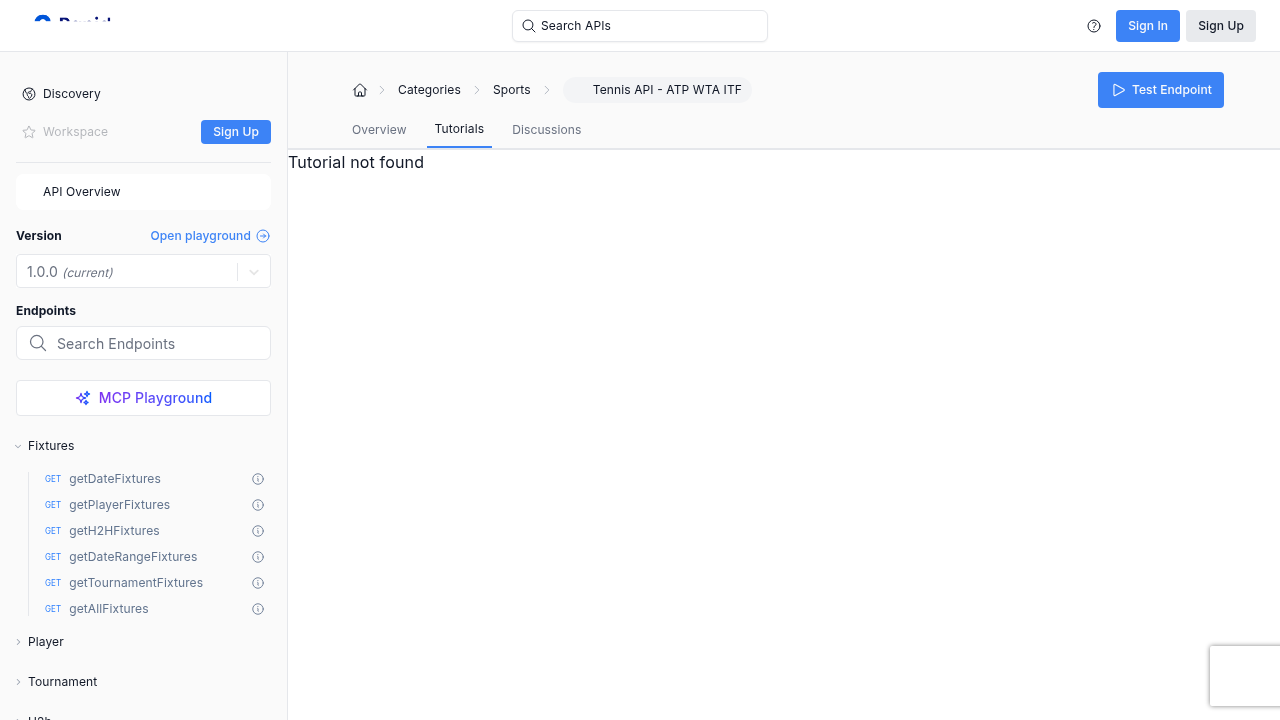The width and height of the screenshot is (1280, 720).
Task: Select the getDateRangeFixtures endpoint
Action: [133, 557]
